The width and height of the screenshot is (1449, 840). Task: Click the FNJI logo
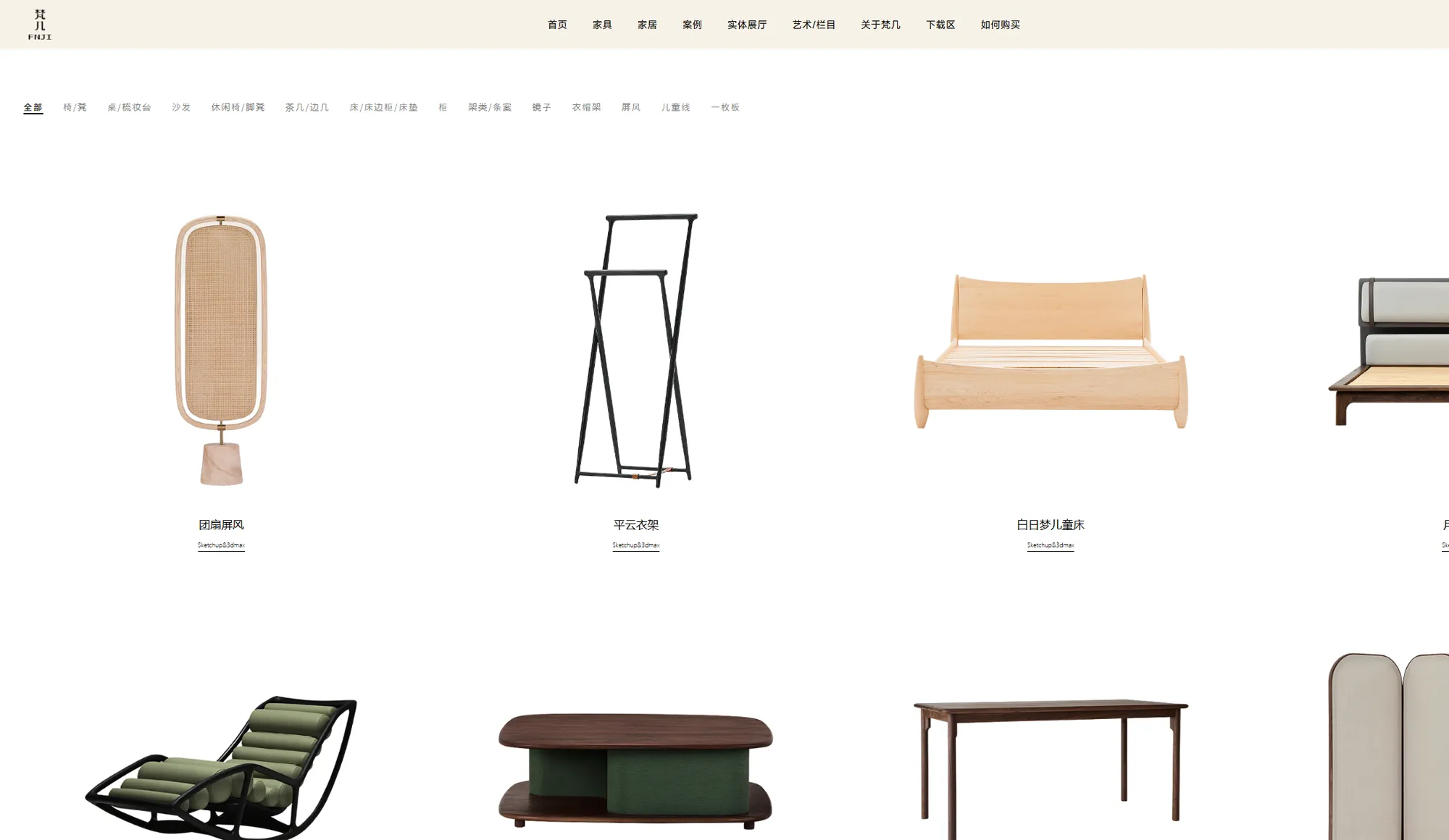coord(40,25)
